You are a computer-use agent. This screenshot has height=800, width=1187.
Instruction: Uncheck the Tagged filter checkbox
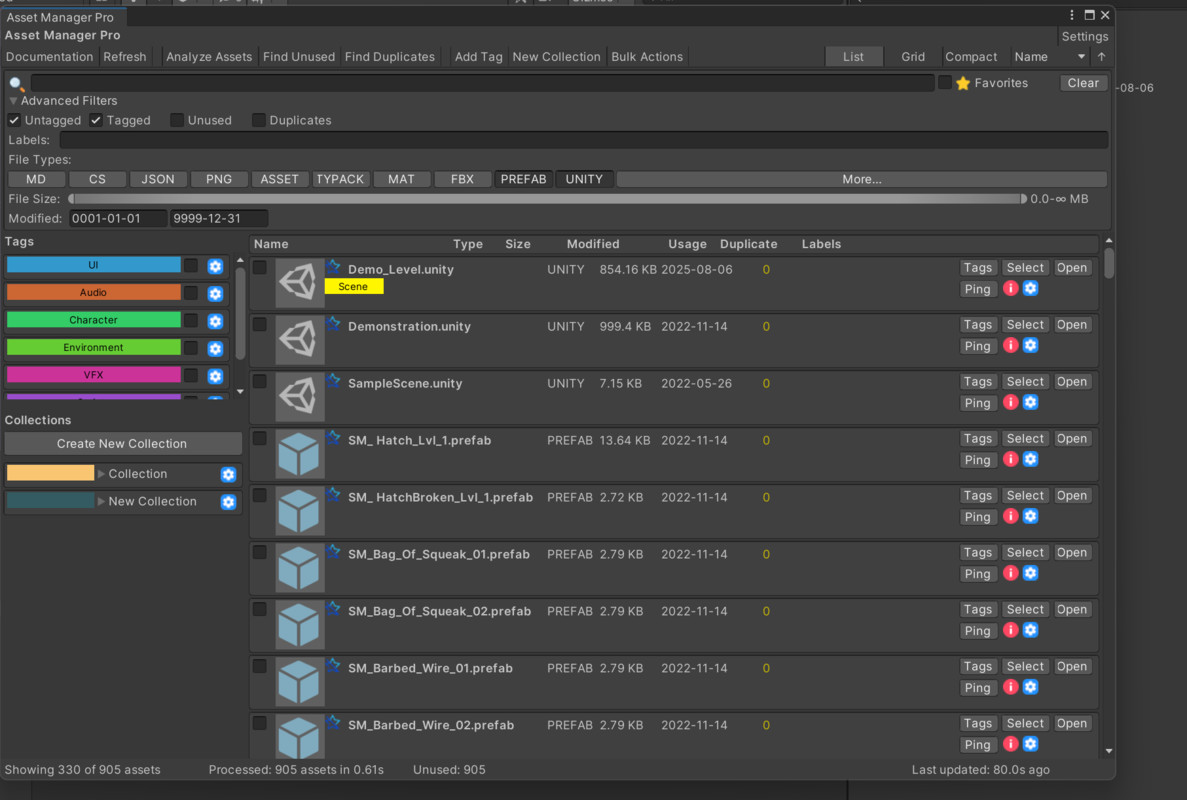[x=95, y=120]
